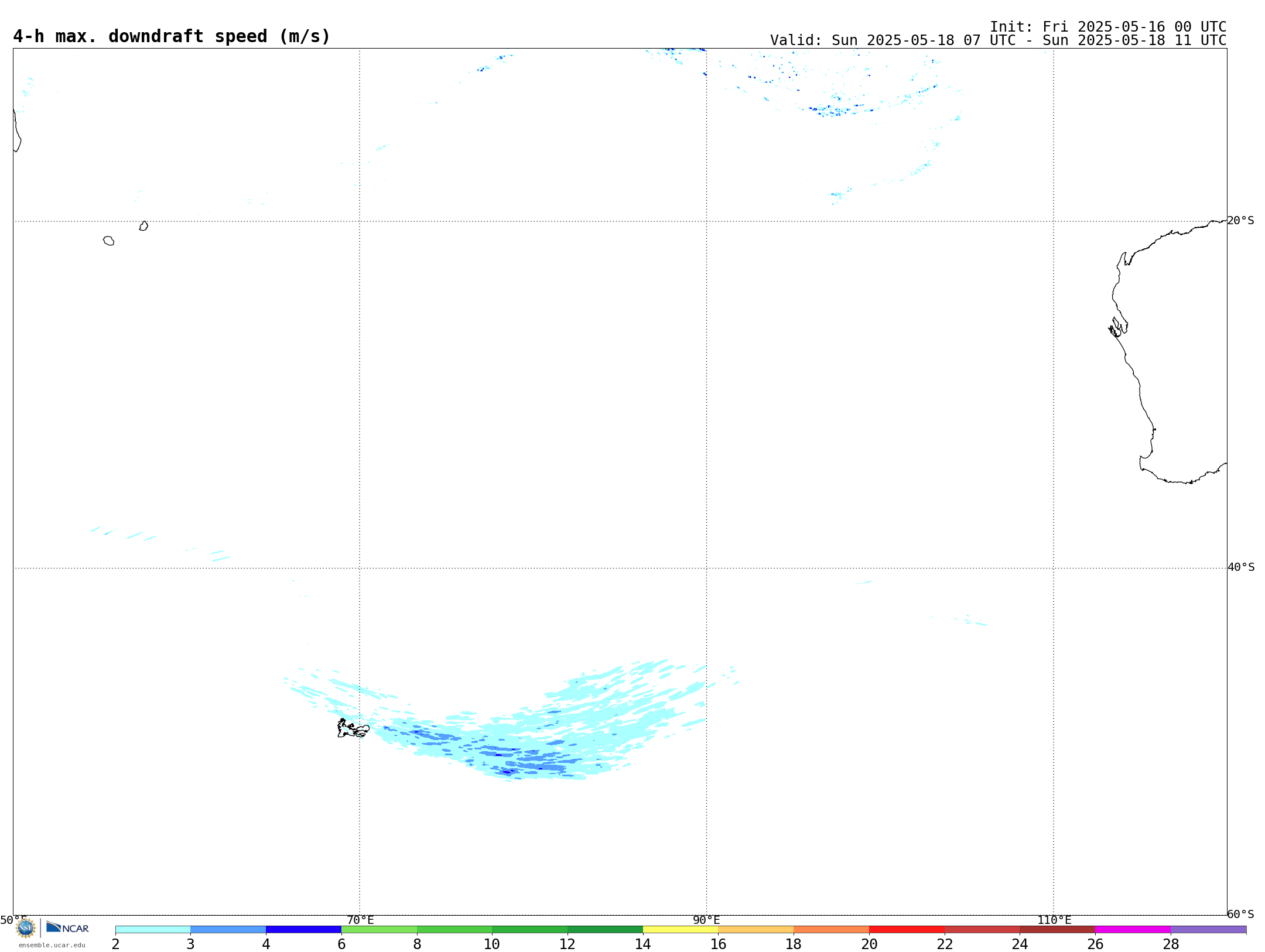This screenshot has width=1265, height=952.
Task: Choose the purple swatch above 28 m/s
Action: pyautogui.click(x=1208, y=930)
